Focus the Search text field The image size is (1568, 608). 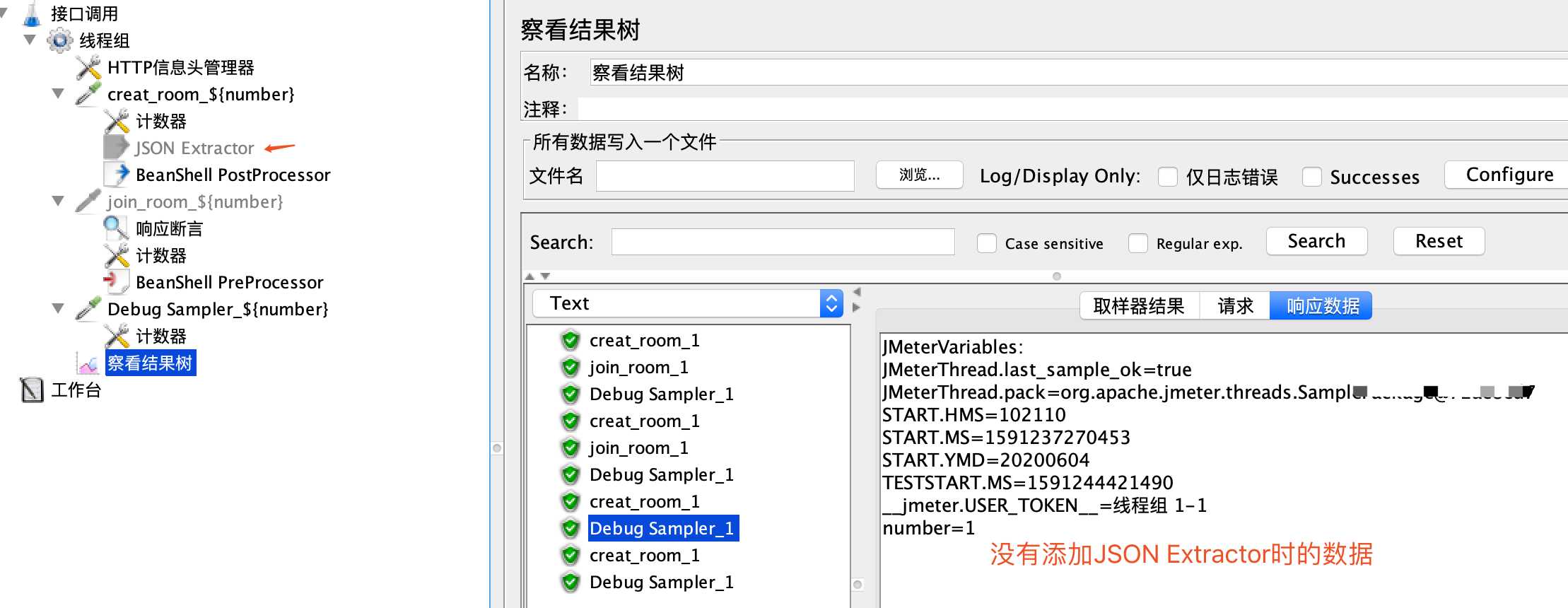click(x=783, y=242)
